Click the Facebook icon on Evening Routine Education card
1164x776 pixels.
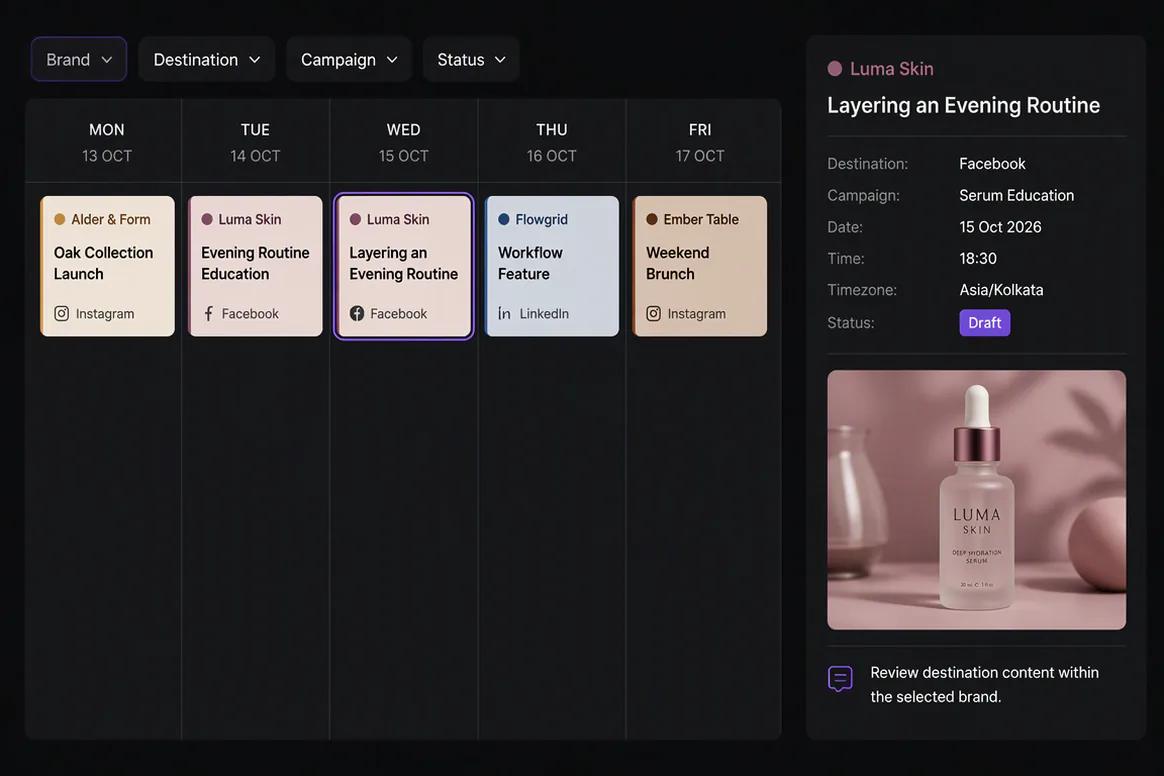209,313
